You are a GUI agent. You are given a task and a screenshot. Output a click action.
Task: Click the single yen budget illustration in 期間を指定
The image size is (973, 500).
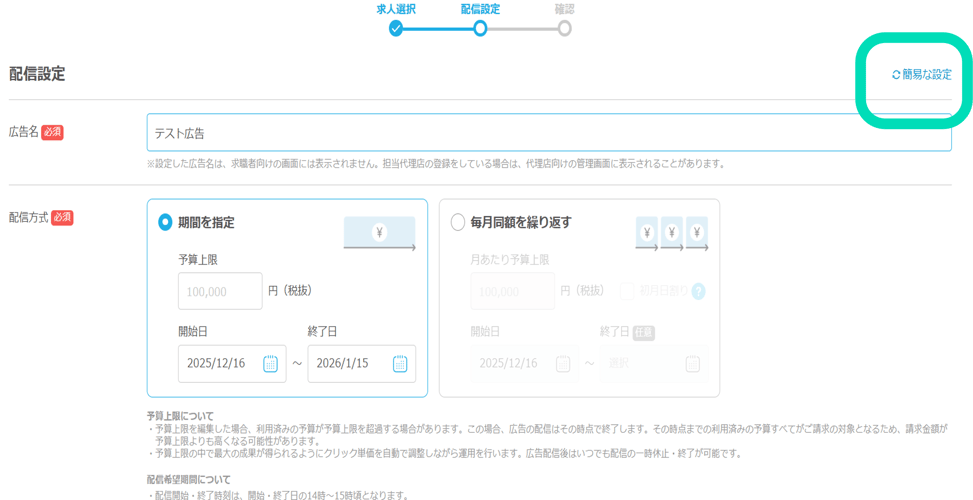[x=380, y=234]
